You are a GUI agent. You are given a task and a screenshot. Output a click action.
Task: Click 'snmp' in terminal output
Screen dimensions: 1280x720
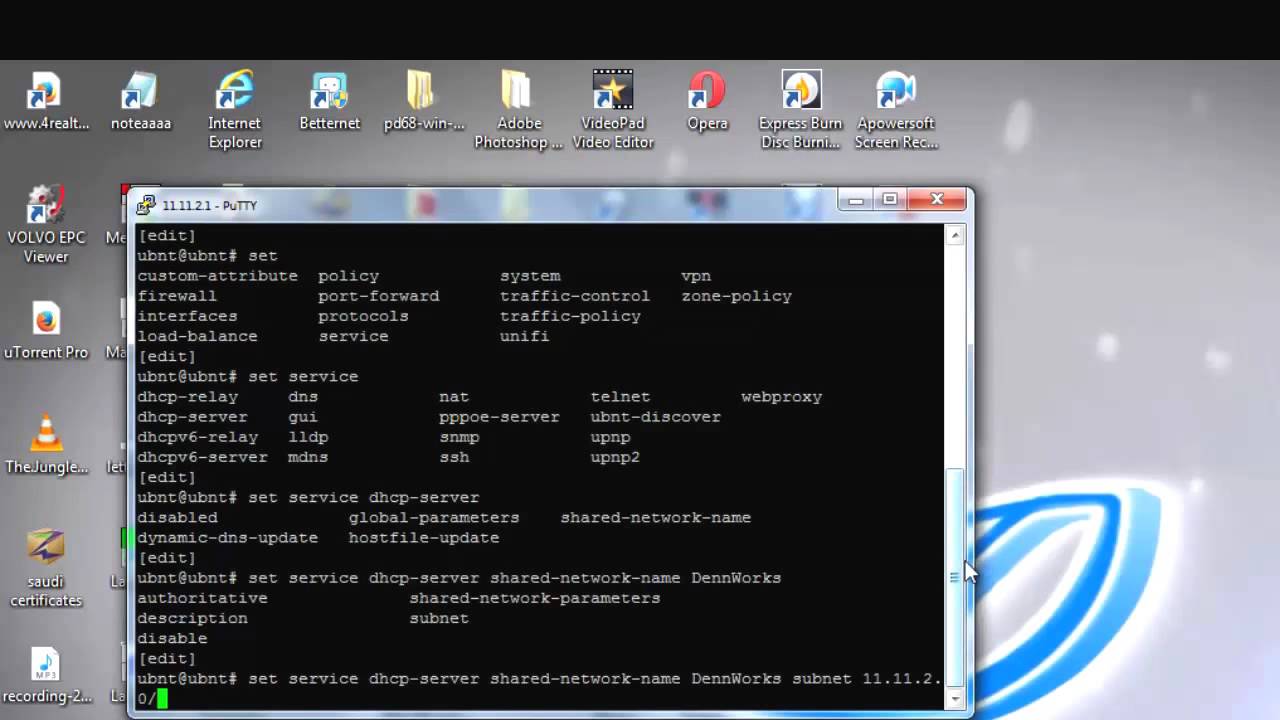coord(459,437)
